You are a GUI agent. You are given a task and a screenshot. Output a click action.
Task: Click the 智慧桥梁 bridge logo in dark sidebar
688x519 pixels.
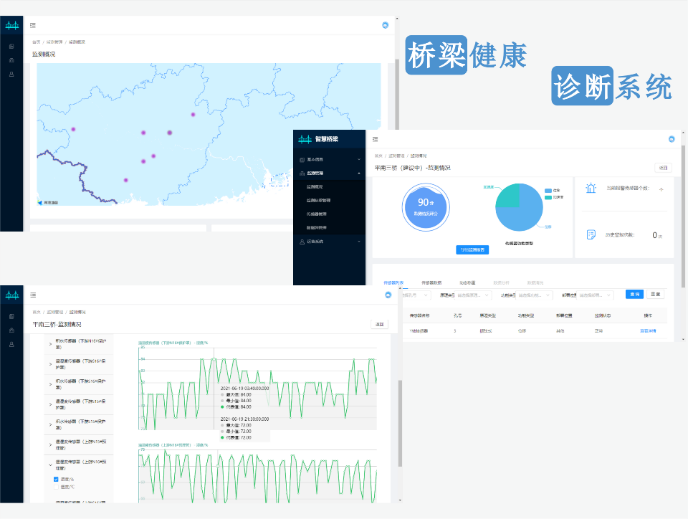point(306,139)
